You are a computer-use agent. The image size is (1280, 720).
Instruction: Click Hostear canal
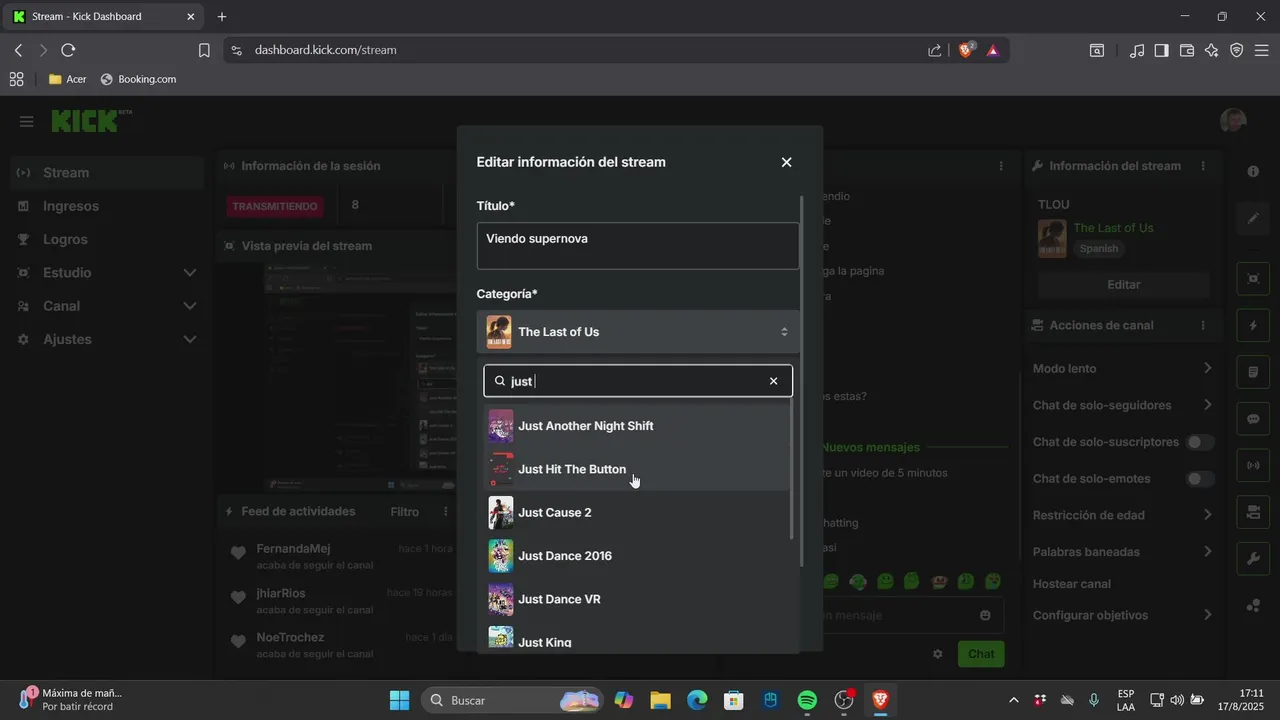click(x=1072, y=584)
